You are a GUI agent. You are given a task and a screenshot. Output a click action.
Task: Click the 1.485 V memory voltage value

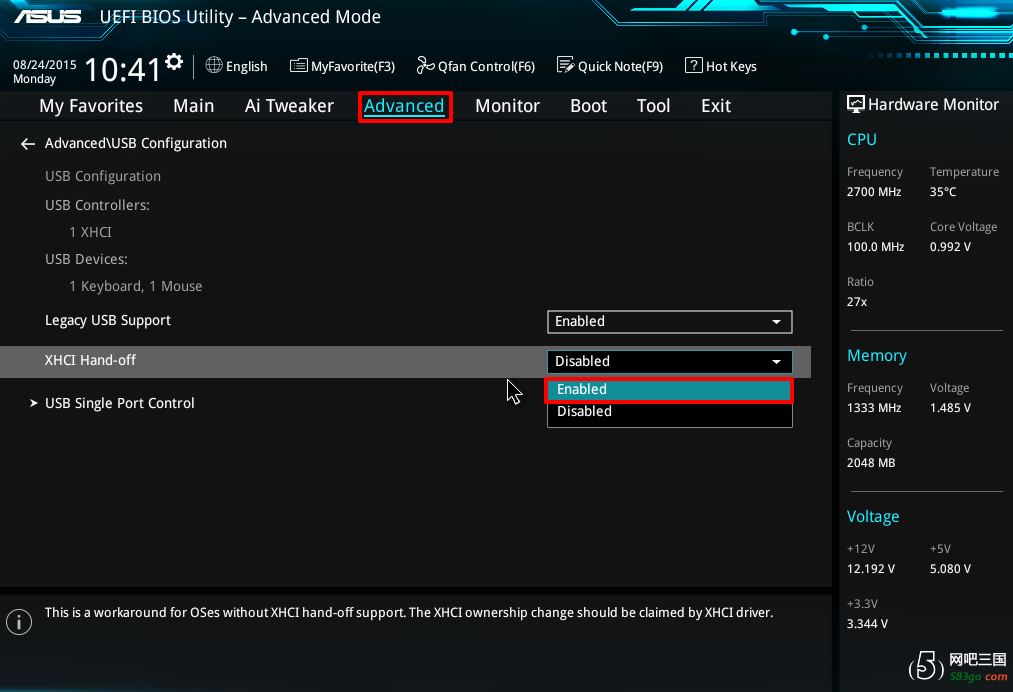950,408
